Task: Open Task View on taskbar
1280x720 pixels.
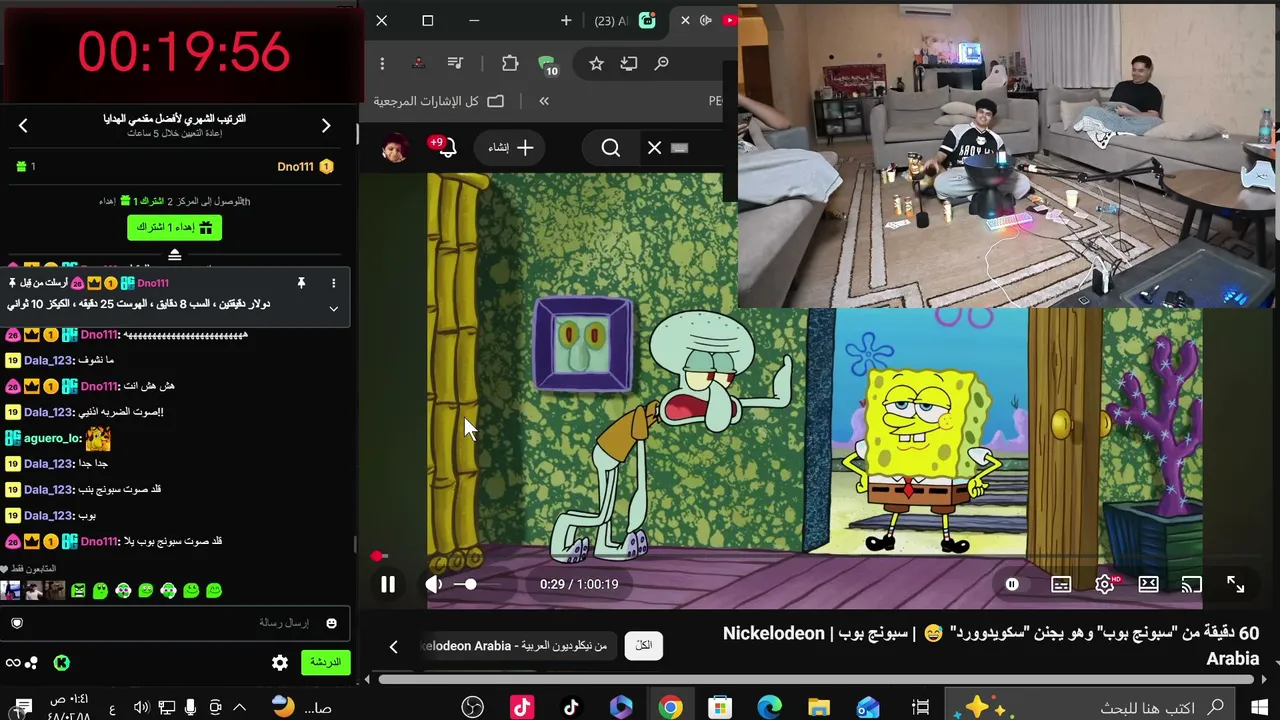Action: 920,708
